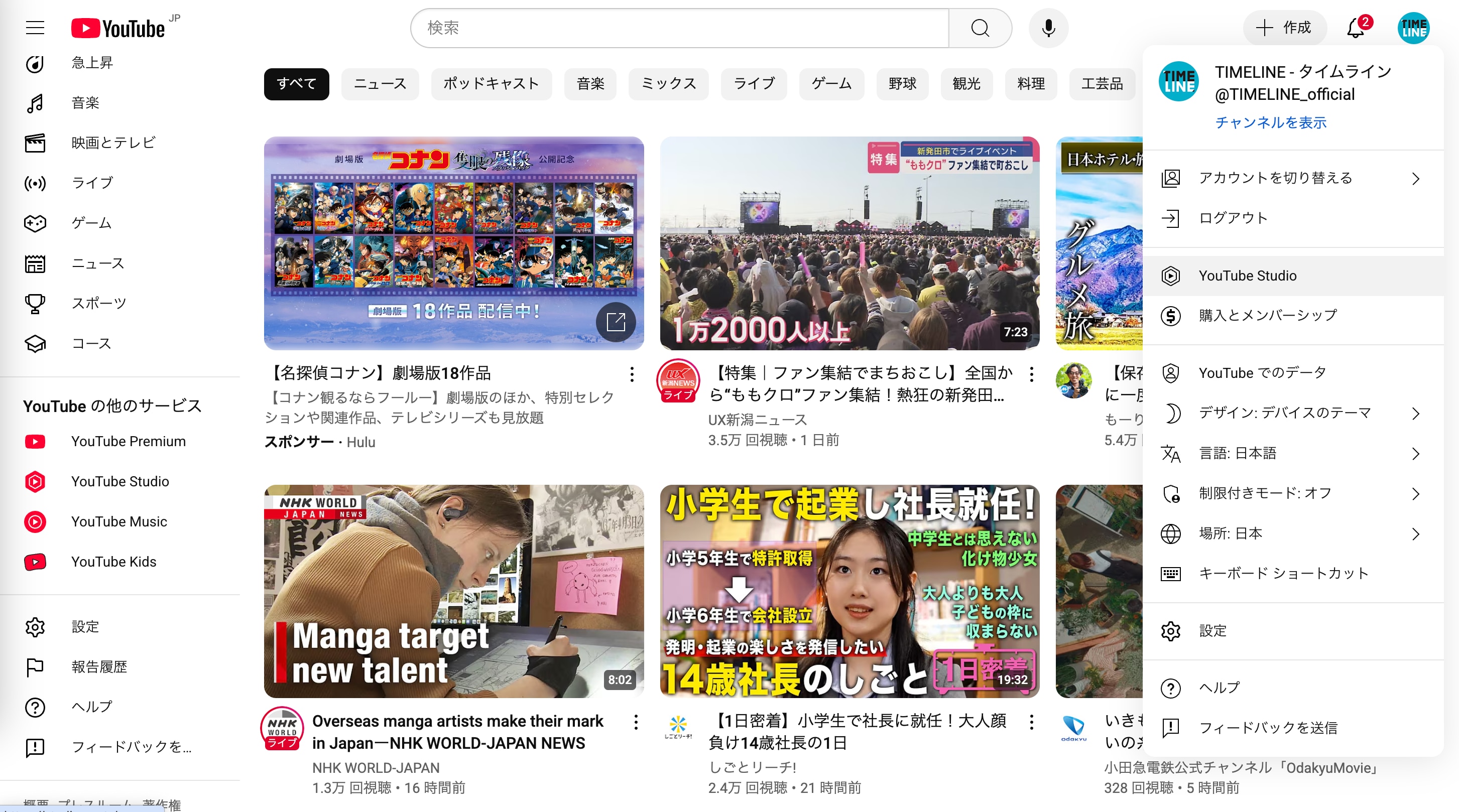Image resolution: width=1459 pixels, height=812 pixels.
Task: Select ヘルプ in the account menu
Action: click(x=1293, y=689)
